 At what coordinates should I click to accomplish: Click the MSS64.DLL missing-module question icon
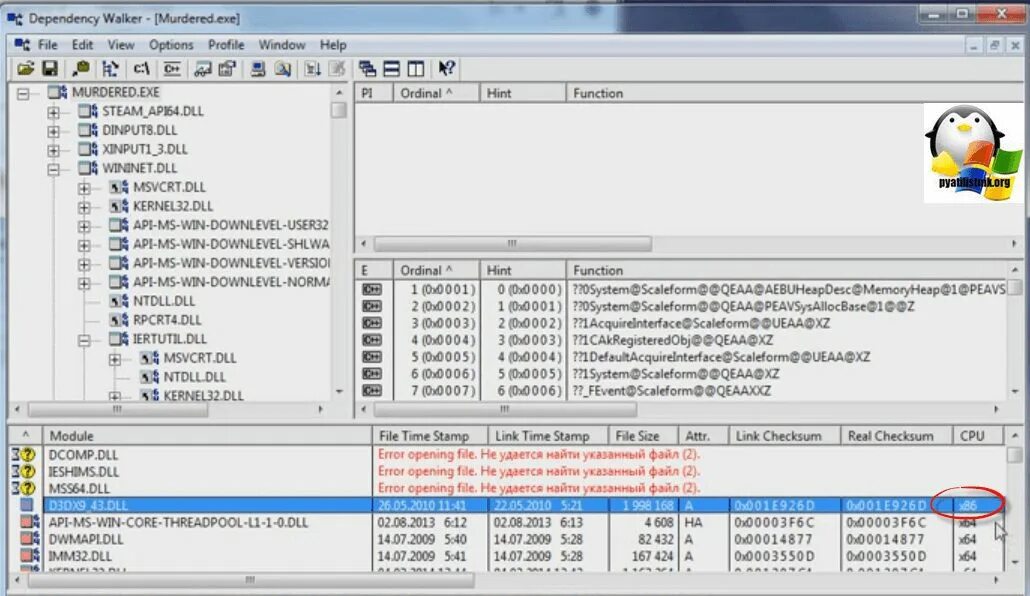point(24,488)
